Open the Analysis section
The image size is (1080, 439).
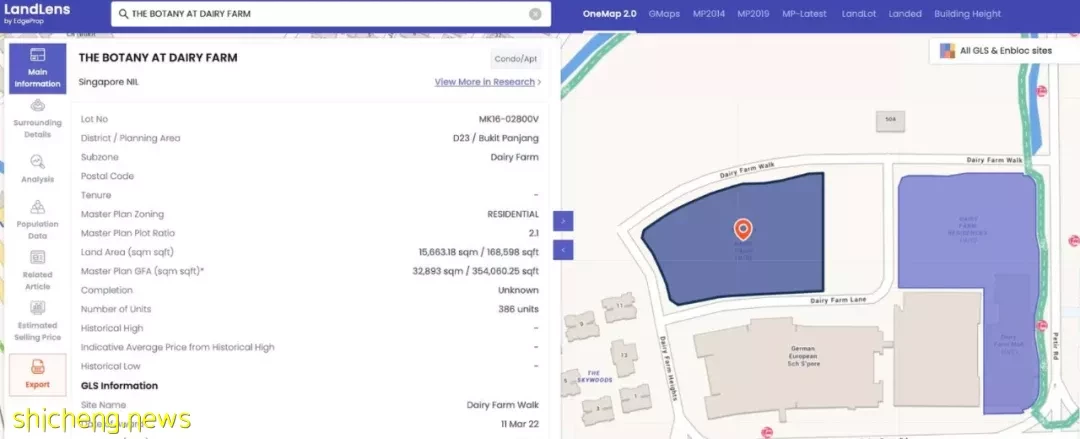click(x=38, y=170)
